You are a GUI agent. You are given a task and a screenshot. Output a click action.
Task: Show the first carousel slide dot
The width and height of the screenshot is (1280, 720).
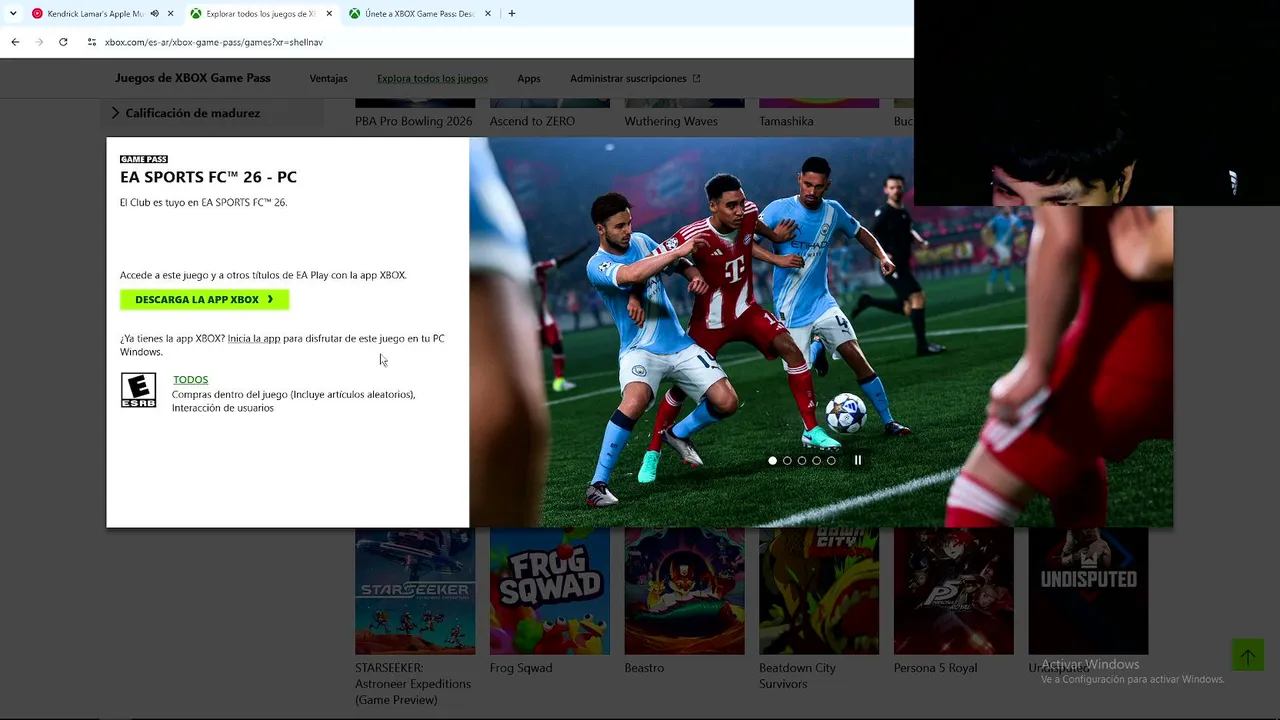click(772, 461)
